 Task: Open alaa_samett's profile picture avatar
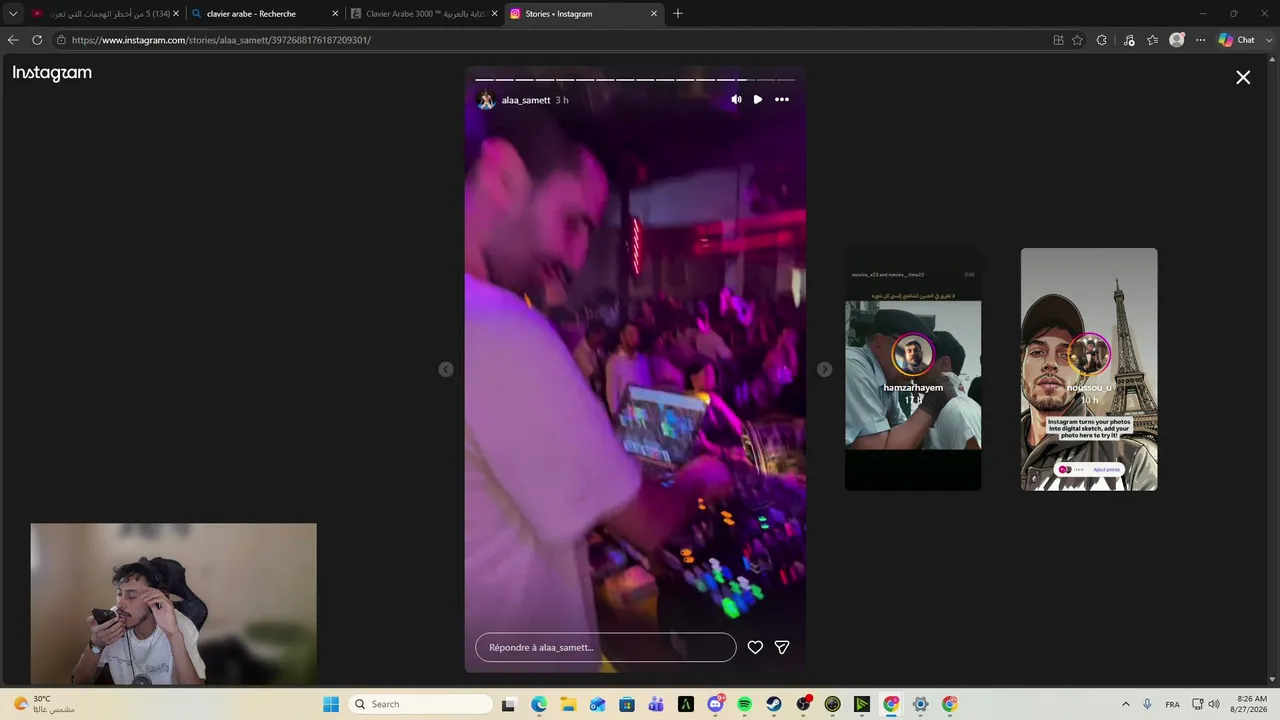click(x=486, y=100)
